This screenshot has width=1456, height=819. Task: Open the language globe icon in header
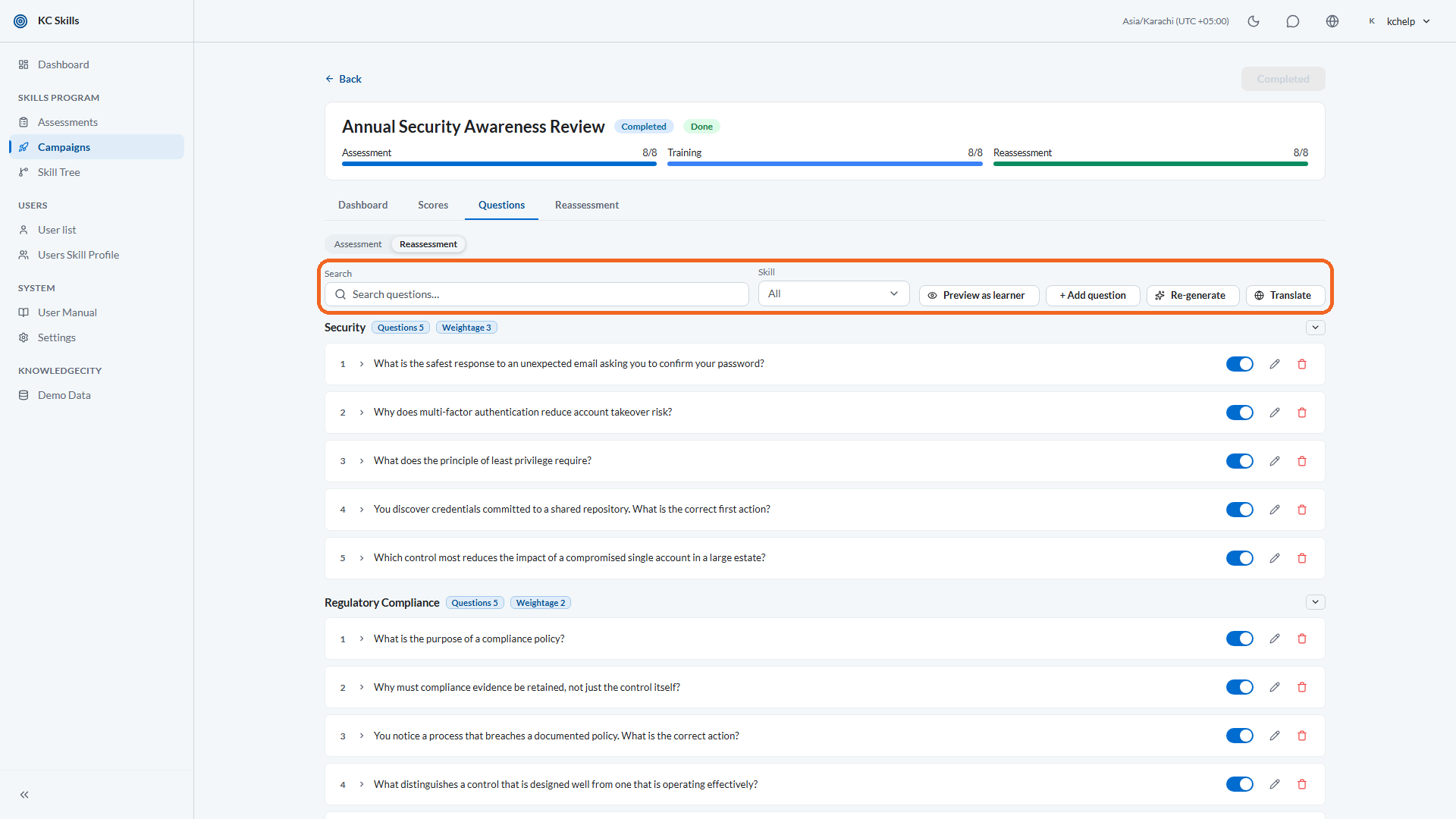1332,21
